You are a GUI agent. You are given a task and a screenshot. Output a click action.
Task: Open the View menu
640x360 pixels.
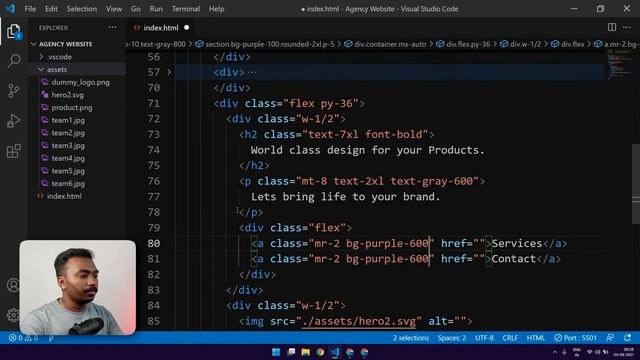pos(113,9)
